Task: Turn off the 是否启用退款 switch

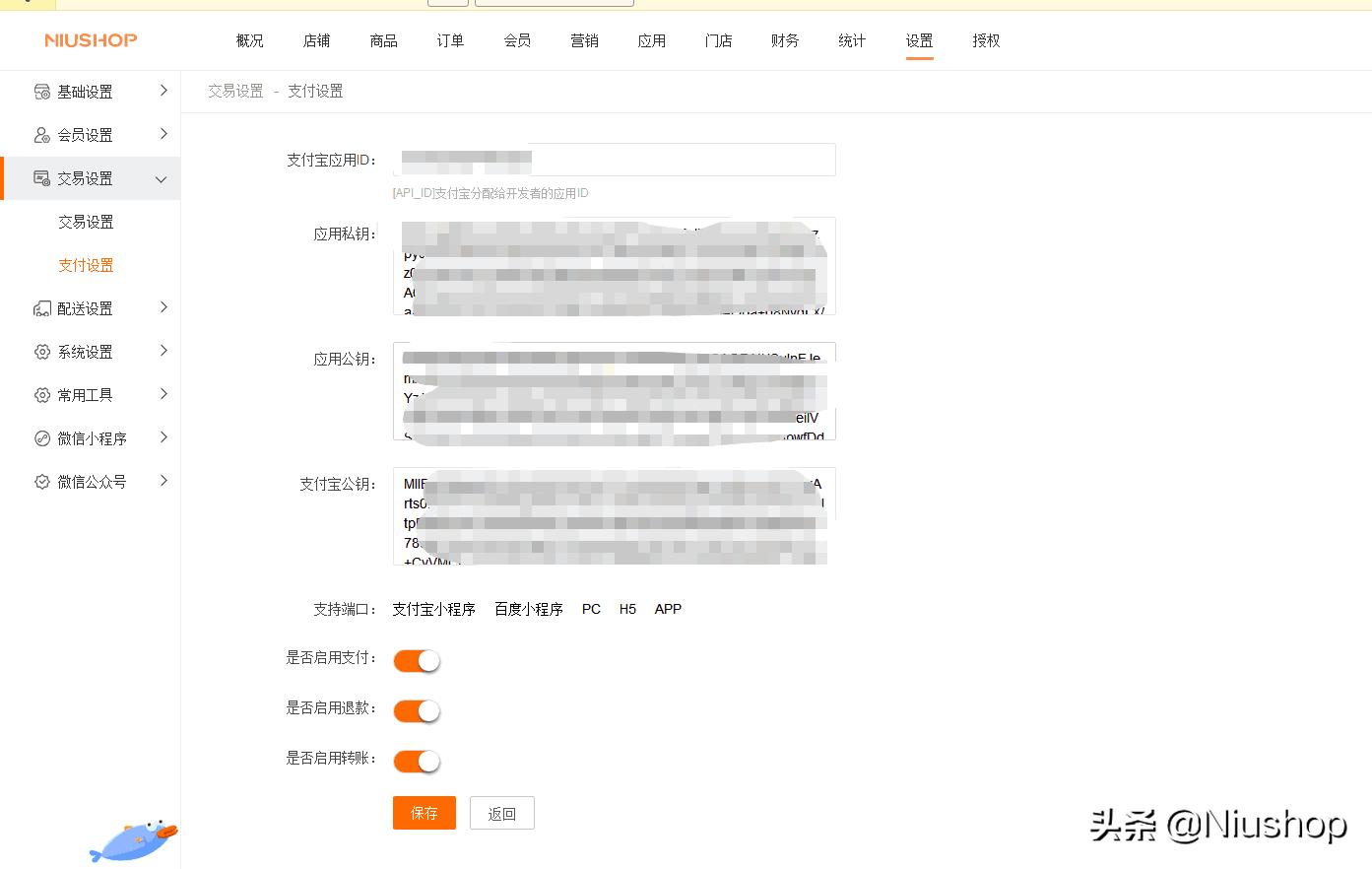Action: [416, 710]
